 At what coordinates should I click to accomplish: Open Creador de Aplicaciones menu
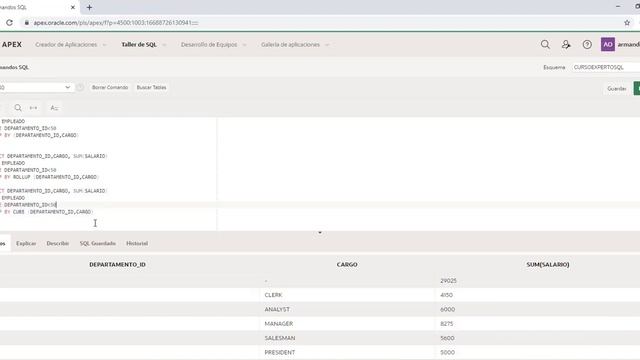tap(66, 44)
